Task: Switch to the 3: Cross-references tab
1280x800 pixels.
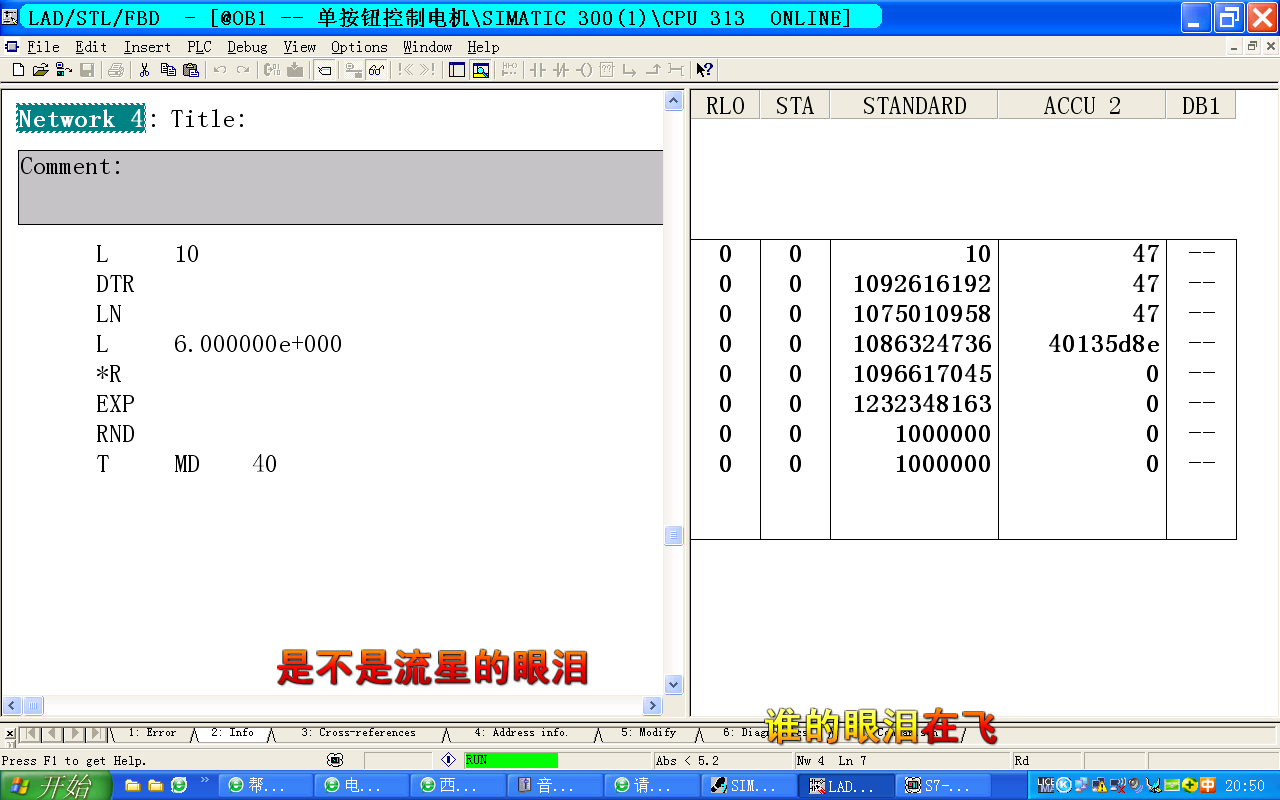Action: [x=358, y=733]
